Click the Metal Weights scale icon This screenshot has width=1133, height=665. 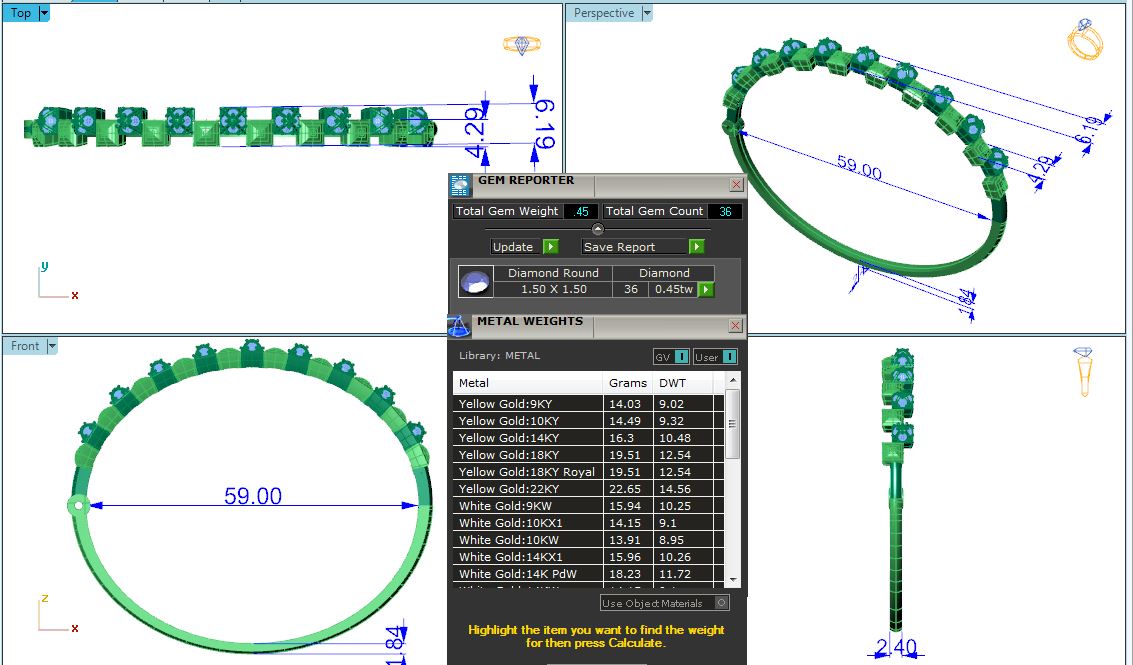(x=459, y=326)
